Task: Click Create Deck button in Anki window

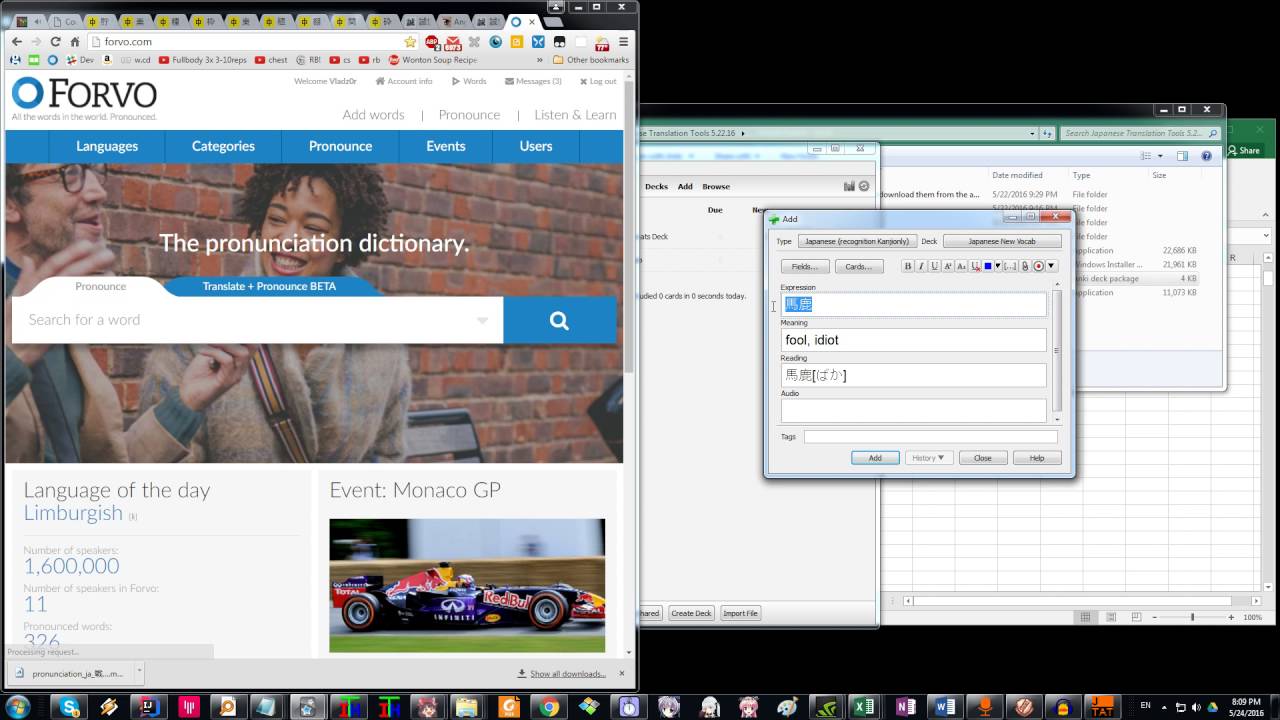Action: [x=691, y=613]
